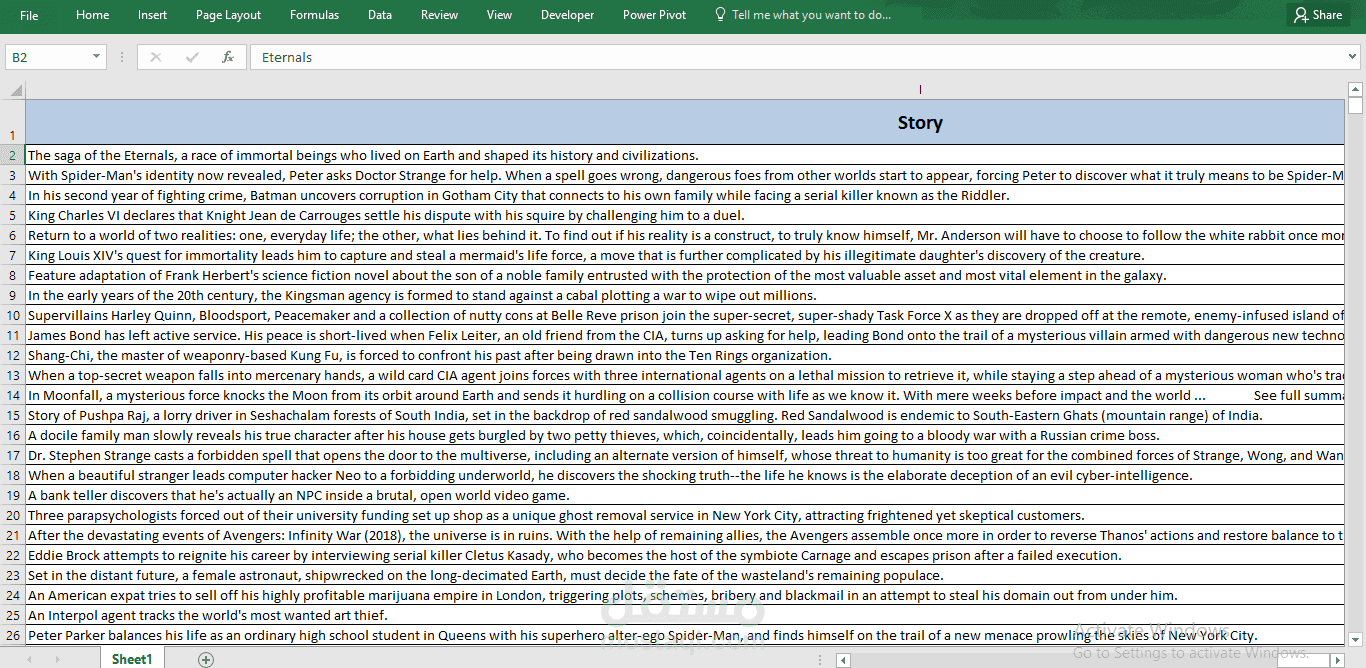Open the File menu
Screen dimensions: 1366x668
tap(29, 15)
